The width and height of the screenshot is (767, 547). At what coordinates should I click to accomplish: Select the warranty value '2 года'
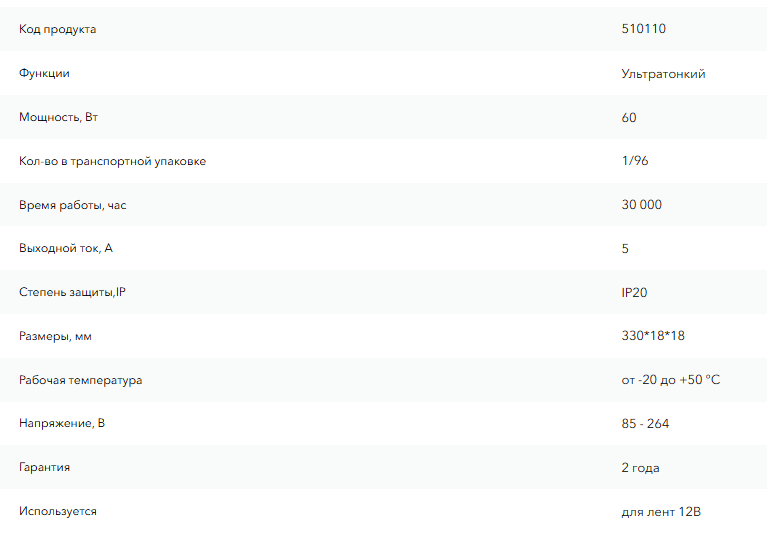click(x=640, y=468)
